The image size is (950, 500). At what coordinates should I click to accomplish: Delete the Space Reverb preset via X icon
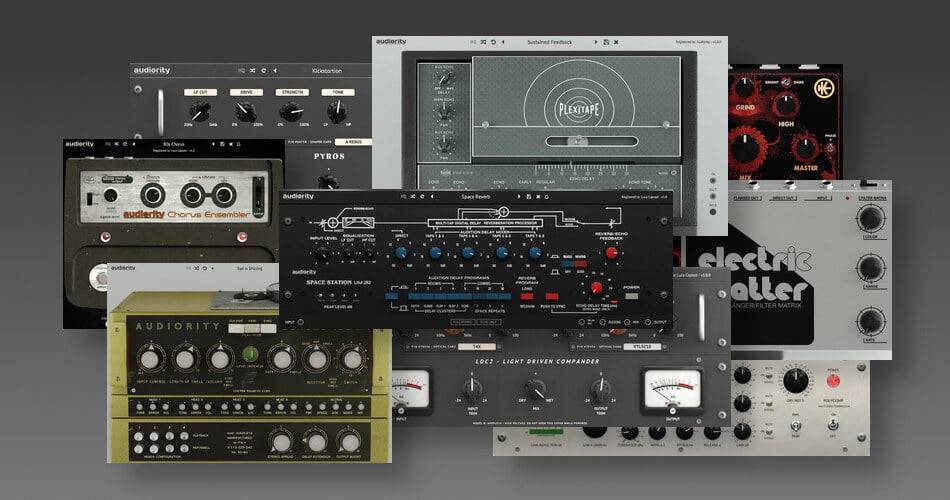click(x=538, y=197)
